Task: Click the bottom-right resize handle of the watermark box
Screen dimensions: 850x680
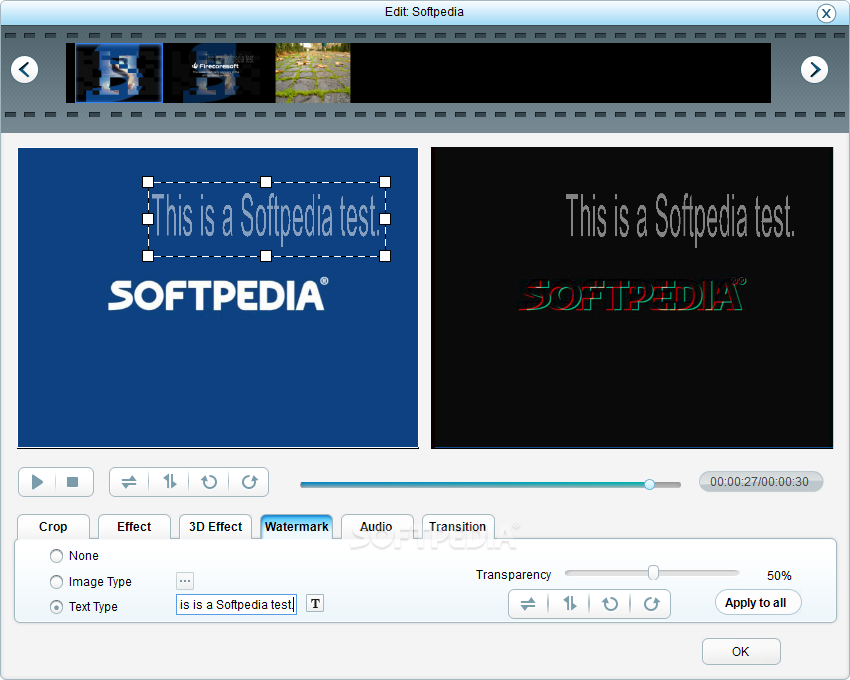Action: (385, 255)
